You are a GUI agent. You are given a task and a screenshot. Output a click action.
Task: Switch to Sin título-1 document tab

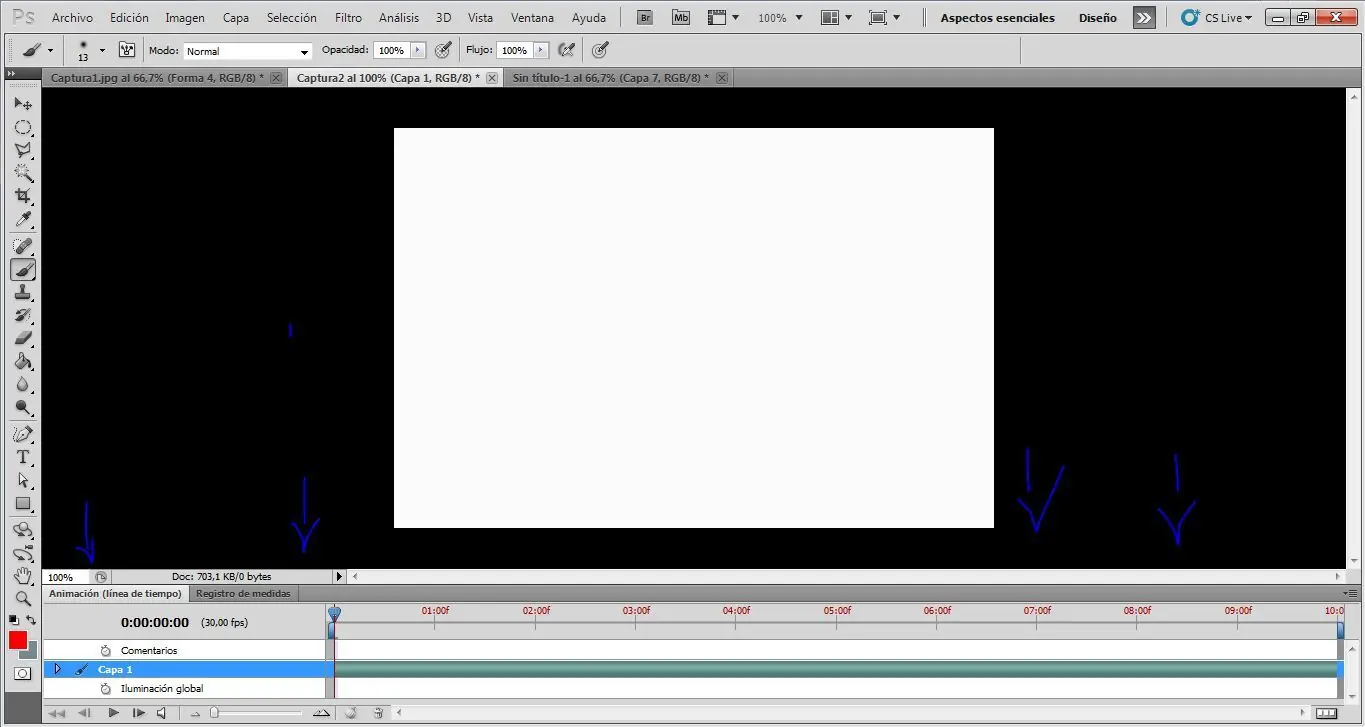609,78
